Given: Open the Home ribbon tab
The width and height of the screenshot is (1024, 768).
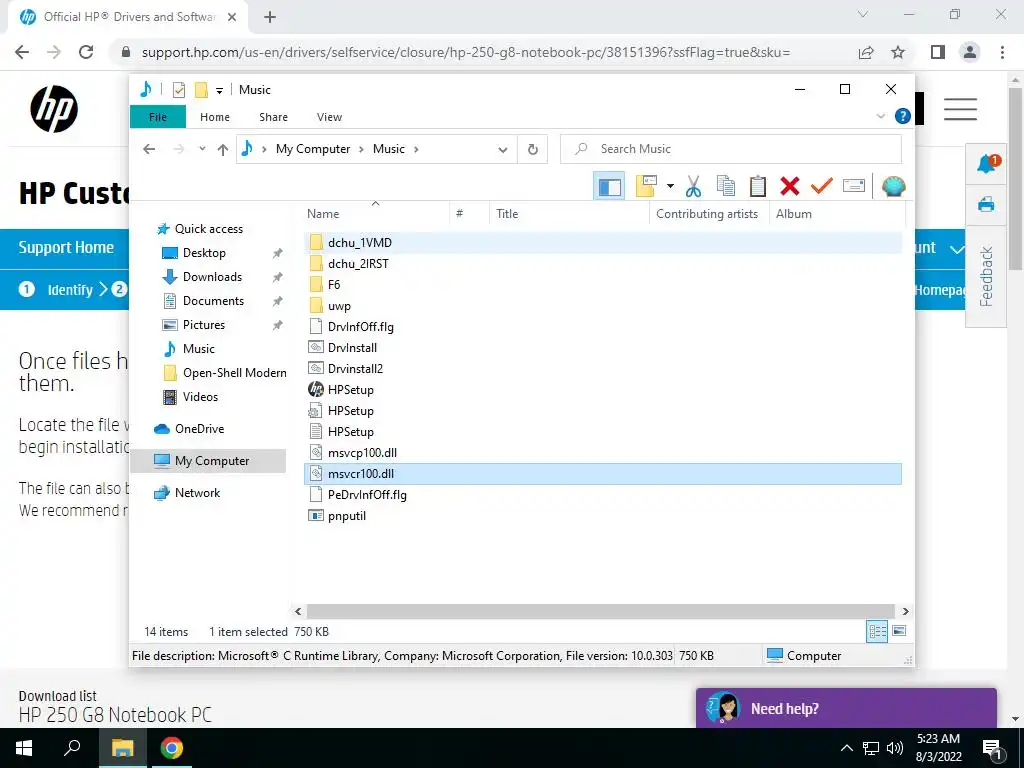Looking at the screenshot, I should (x=215, y=117).
